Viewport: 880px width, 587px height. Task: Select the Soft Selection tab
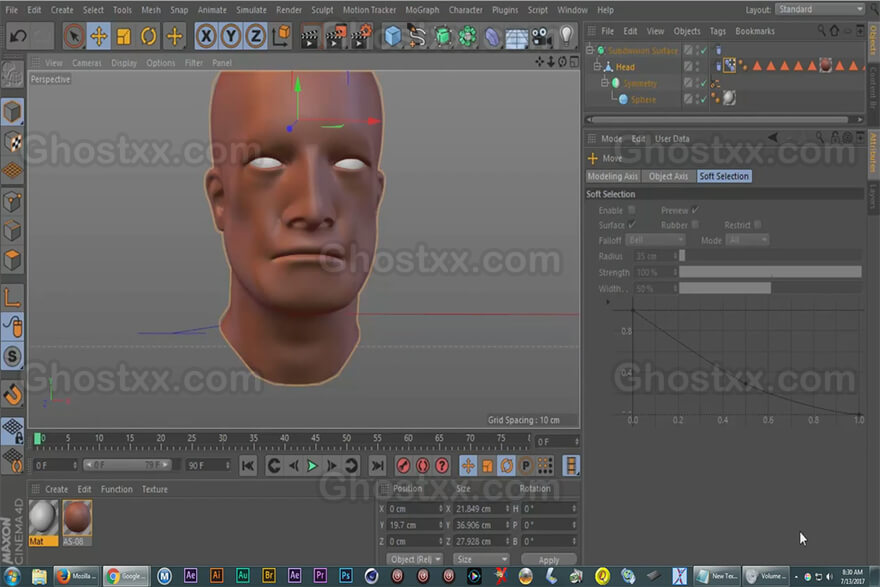(x=724, y=176)
